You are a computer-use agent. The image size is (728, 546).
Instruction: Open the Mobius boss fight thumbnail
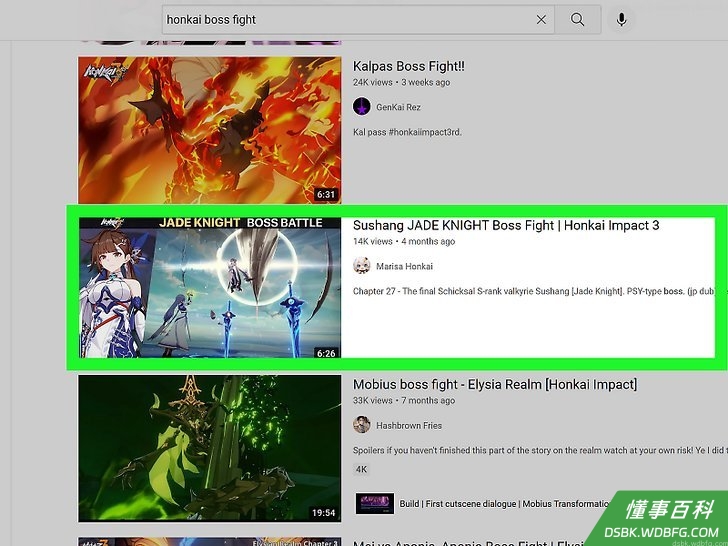(x=209, y=448)
